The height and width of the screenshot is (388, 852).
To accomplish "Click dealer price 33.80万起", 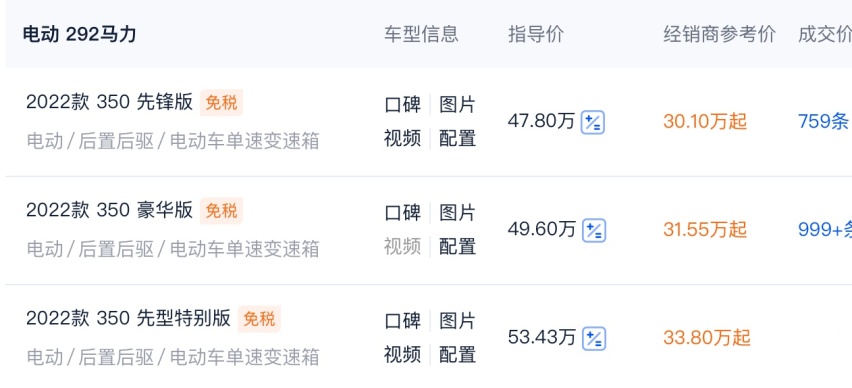I will (706, 338).
